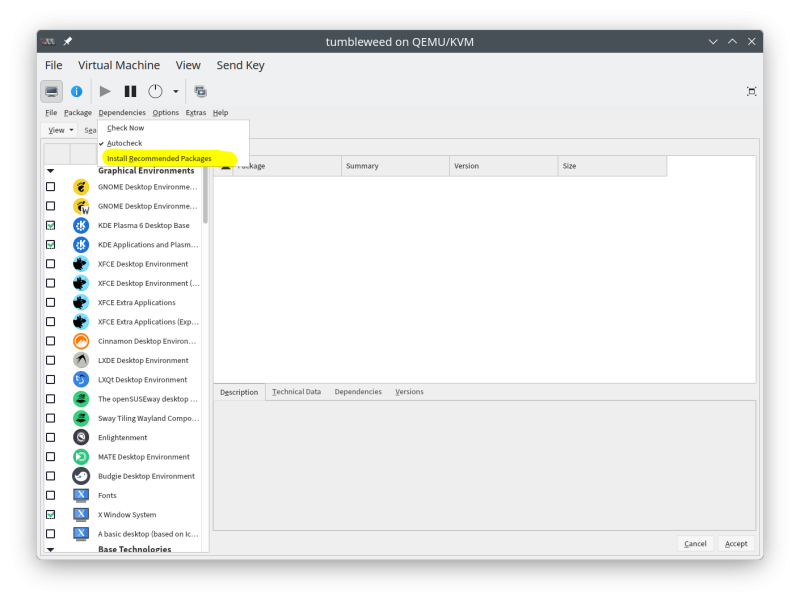Show the graphical console view icon

(x=52, y=91)
